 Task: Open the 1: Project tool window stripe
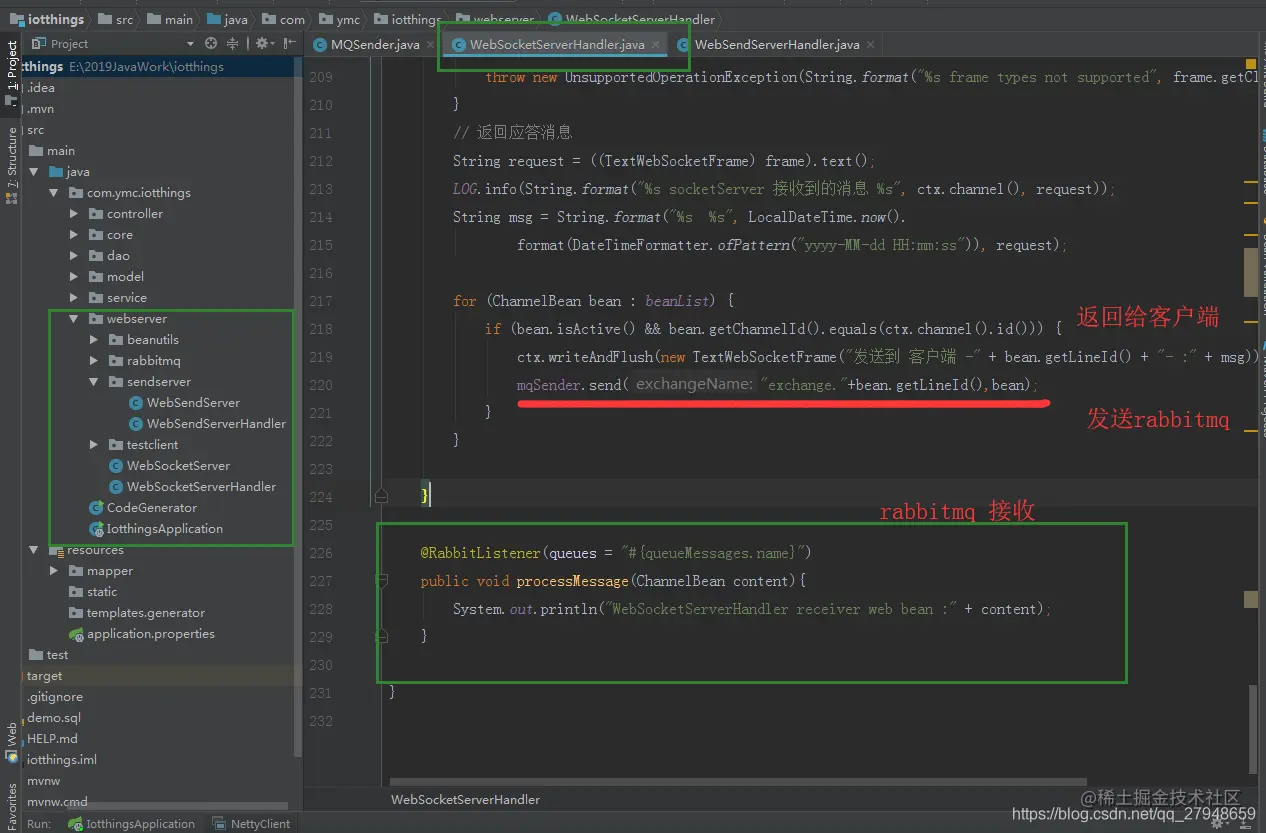[x=11, y=72]
